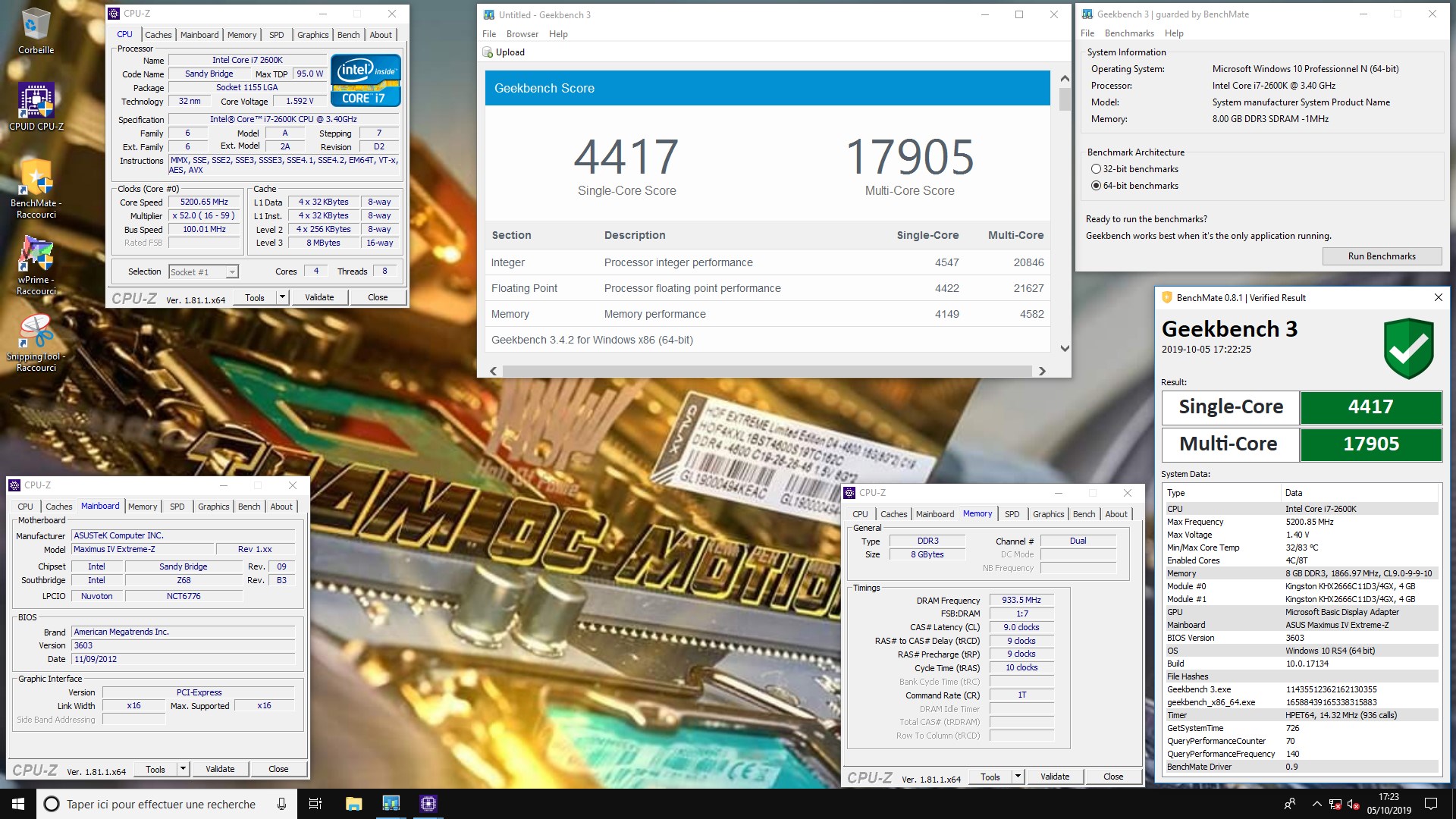Open the Corbeille recycle bin icon
1456x819 pixels.
36,30
